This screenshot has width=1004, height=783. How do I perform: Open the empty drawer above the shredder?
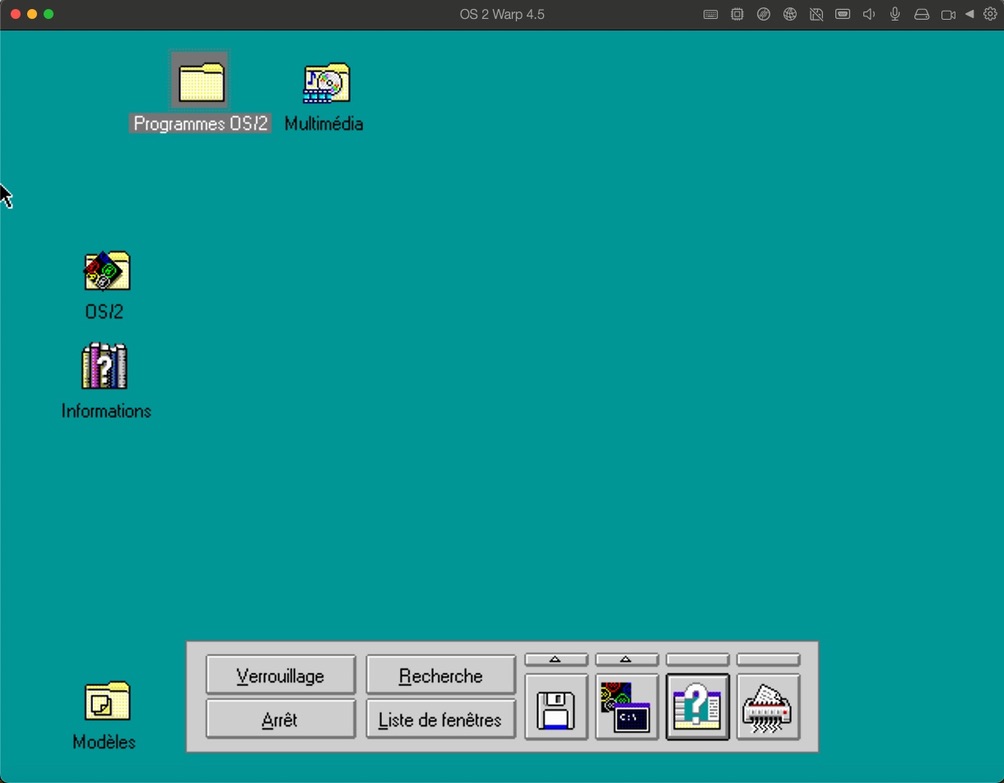(768, 660)
